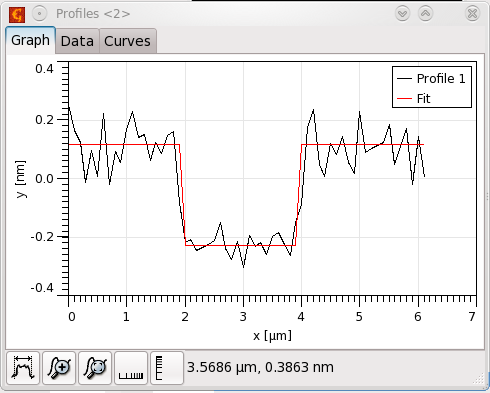Close the Profiles <2> window
The image size is (490, 393).
coord(472,14)
